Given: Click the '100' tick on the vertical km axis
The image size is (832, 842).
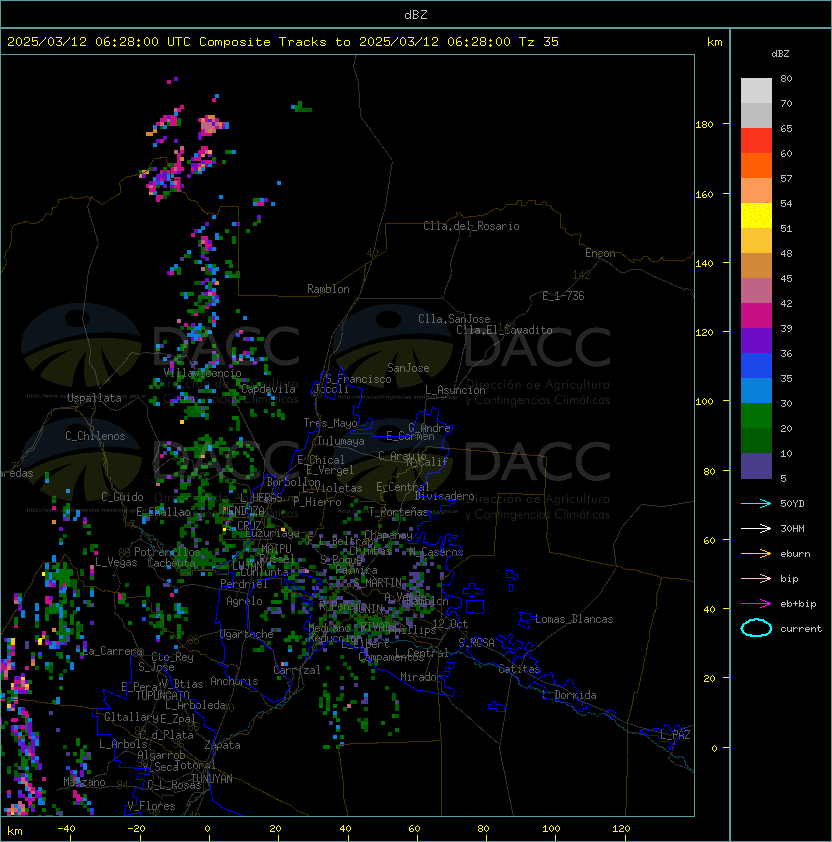Looking at the screenshot, I should tap(704, 402).
